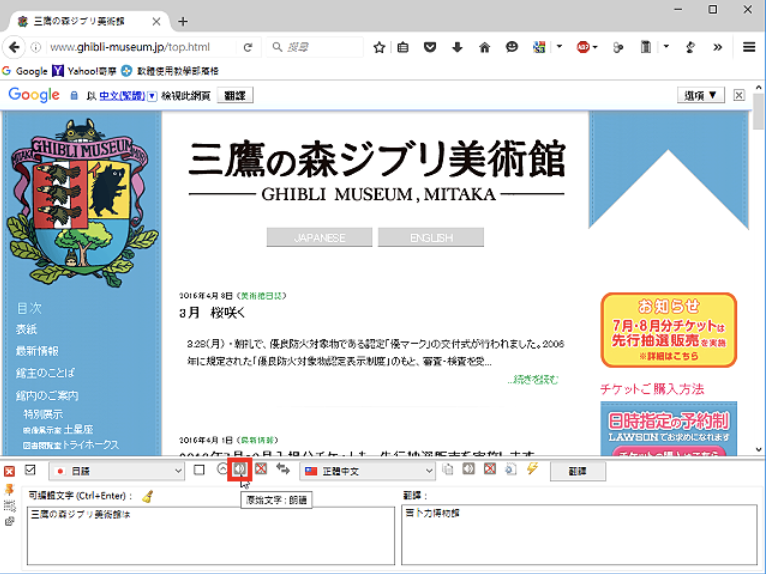Image resolution: width=766 pixels, height=574 pixels.
Task: Click the broom clean text icon
Action: (147, 496)
